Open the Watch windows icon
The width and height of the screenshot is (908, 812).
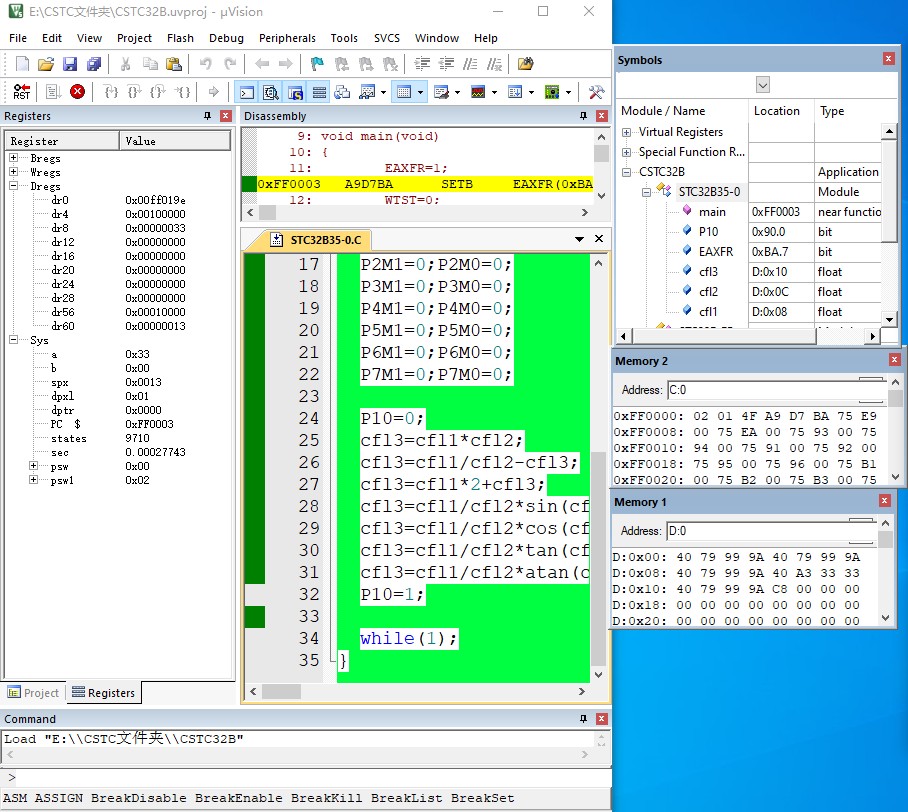click(367, 92)
